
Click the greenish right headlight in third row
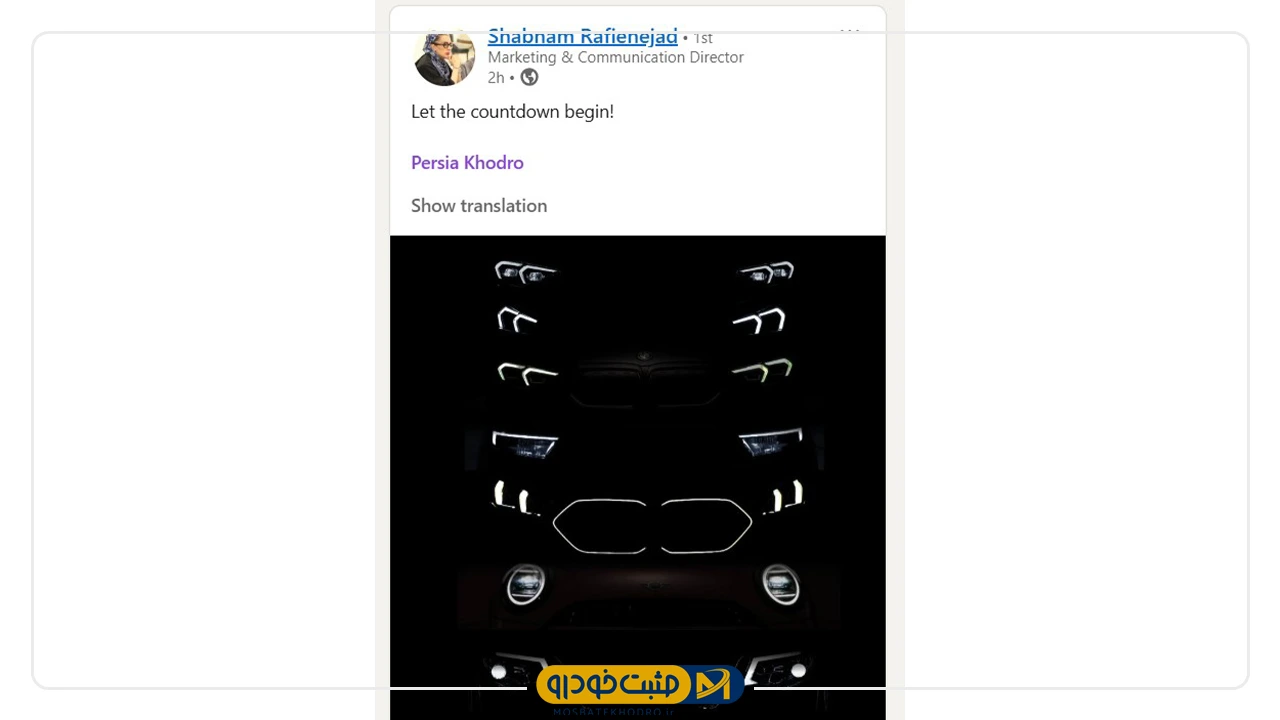(762, 371)
